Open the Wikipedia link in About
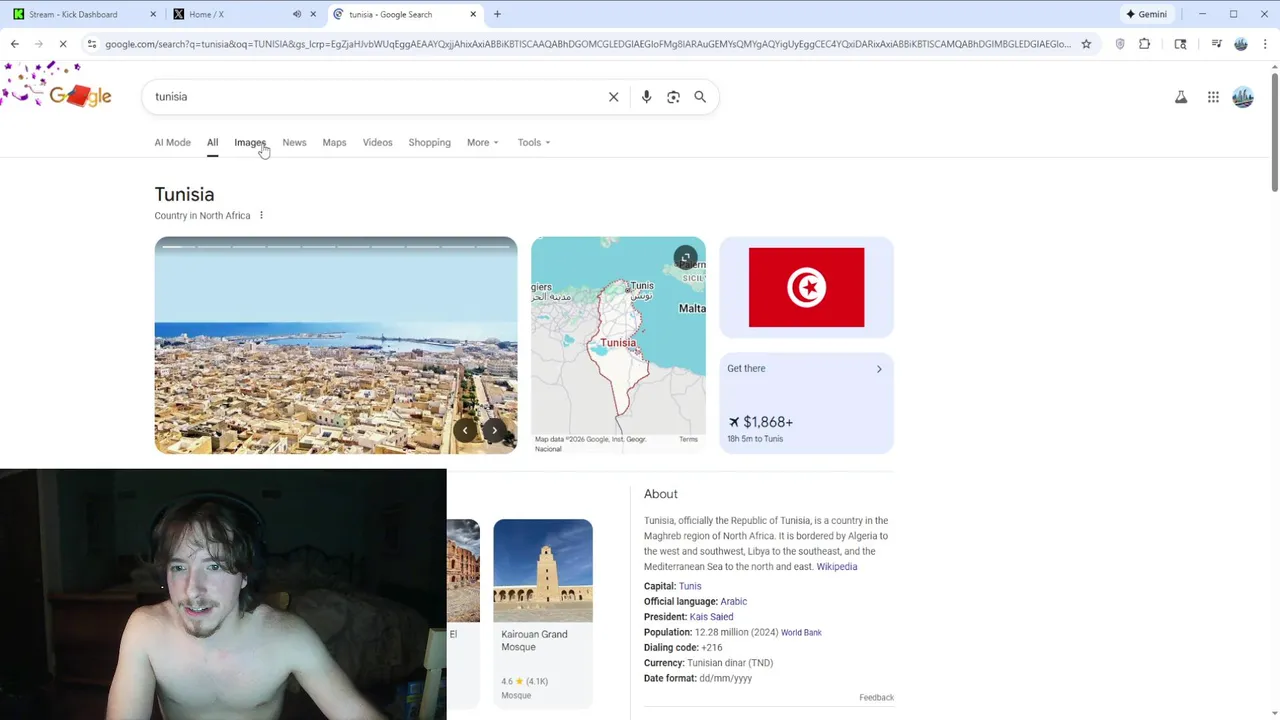The height and width of the screenshot is (720, 1280). click(836, 567)
